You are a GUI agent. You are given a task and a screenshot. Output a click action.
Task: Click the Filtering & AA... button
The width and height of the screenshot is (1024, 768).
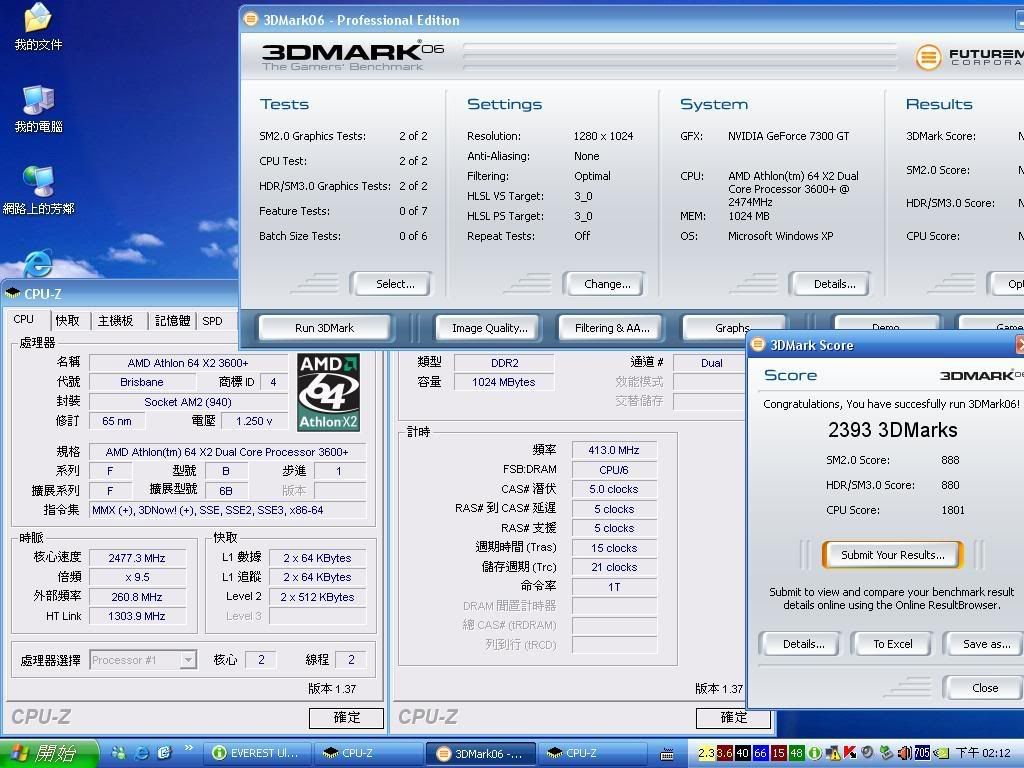612,328
